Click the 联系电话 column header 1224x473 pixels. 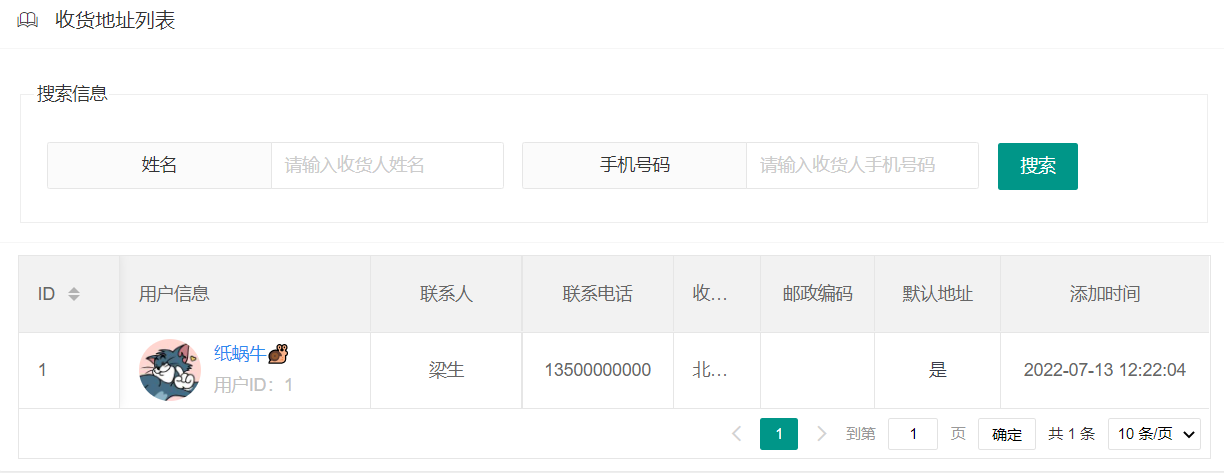(598, 294)
